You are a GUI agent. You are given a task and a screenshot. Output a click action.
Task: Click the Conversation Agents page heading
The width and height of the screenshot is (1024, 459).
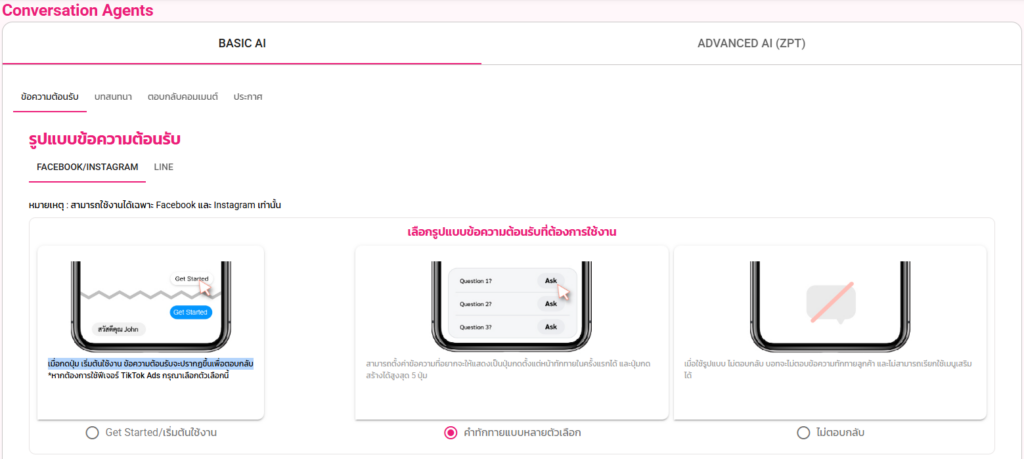[x=78, y=11]
